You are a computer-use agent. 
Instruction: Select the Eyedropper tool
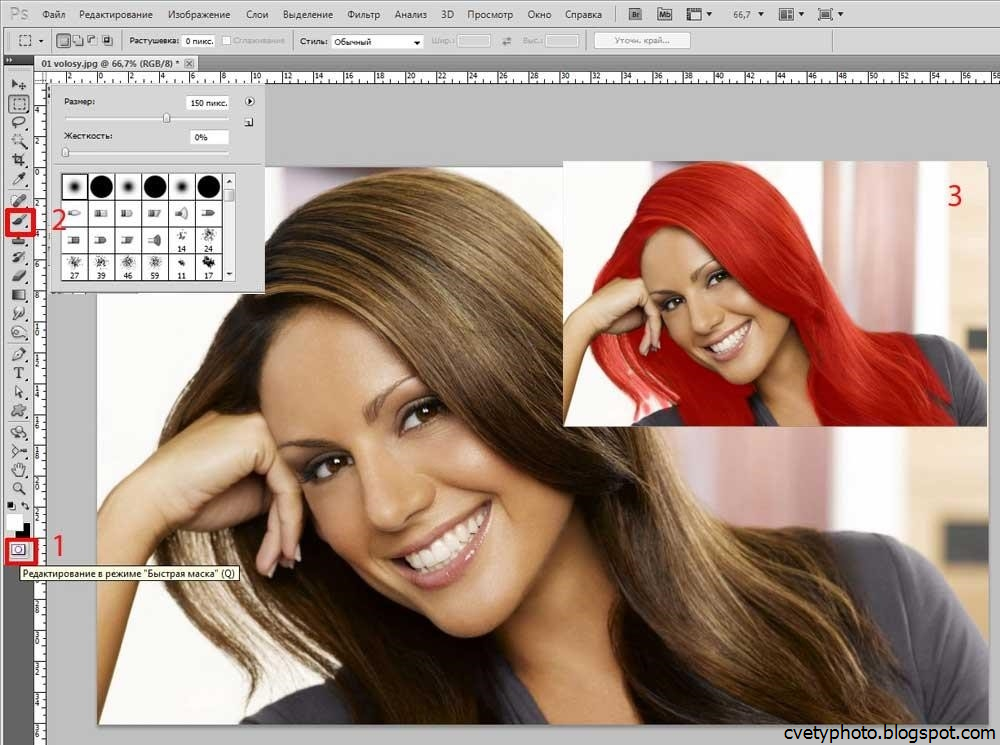pyautogui.click(x=18, y=179)
